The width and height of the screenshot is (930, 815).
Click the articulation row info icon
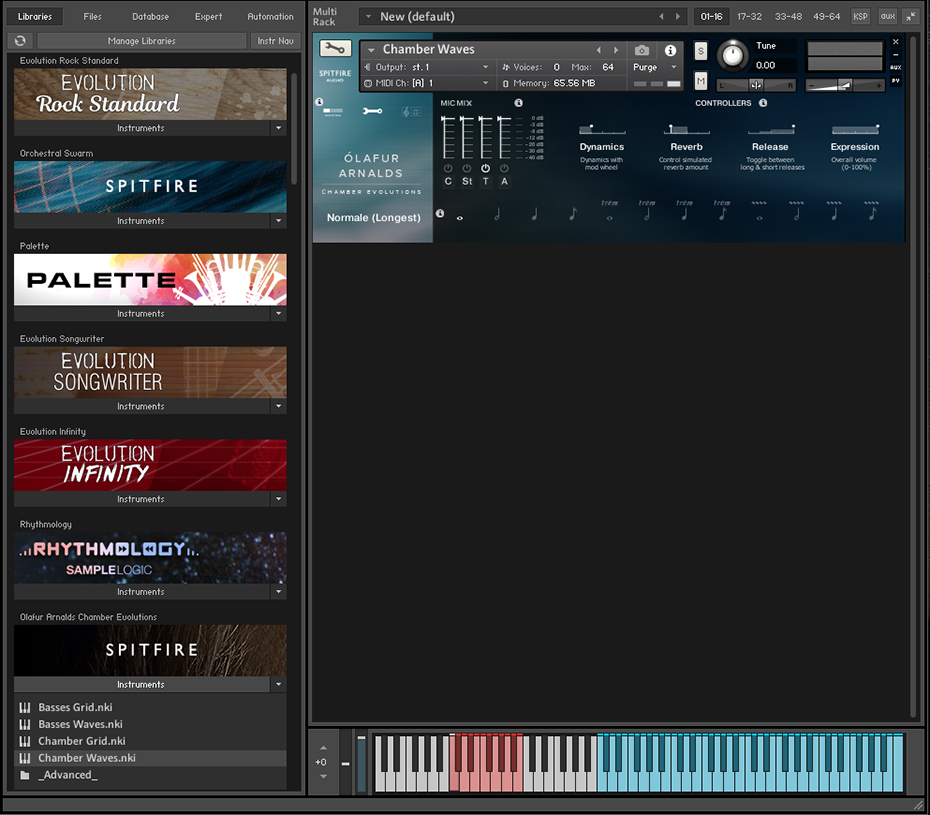pyautogui.click(x=440, y=213)
